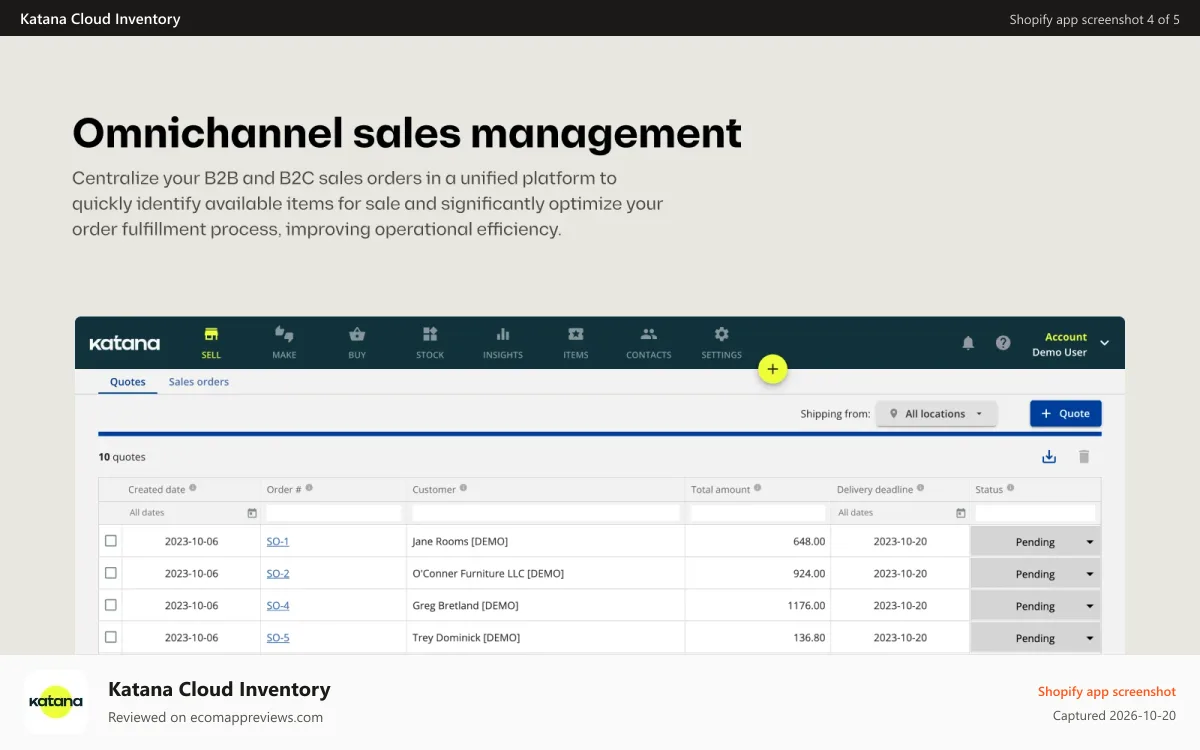Click the Order # filter field
The image size is (1200, 750).
click(334, 513)
